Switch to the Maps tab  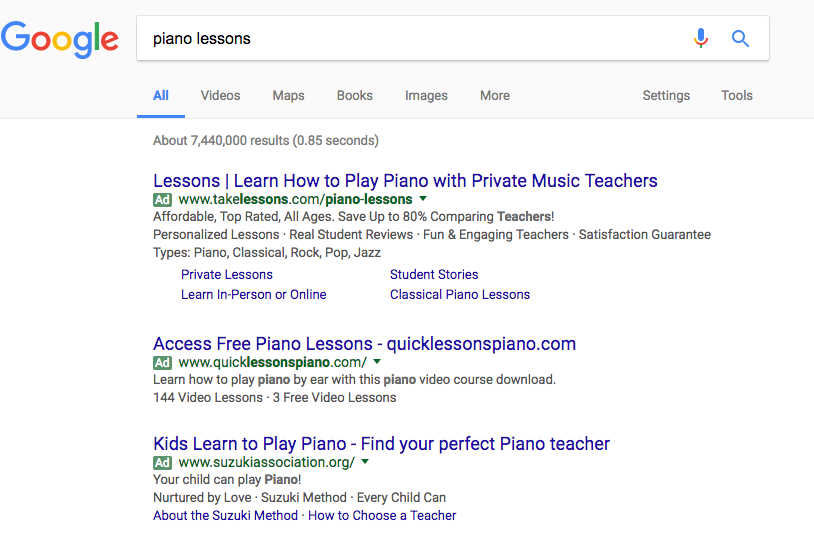[x=289, y=96]
